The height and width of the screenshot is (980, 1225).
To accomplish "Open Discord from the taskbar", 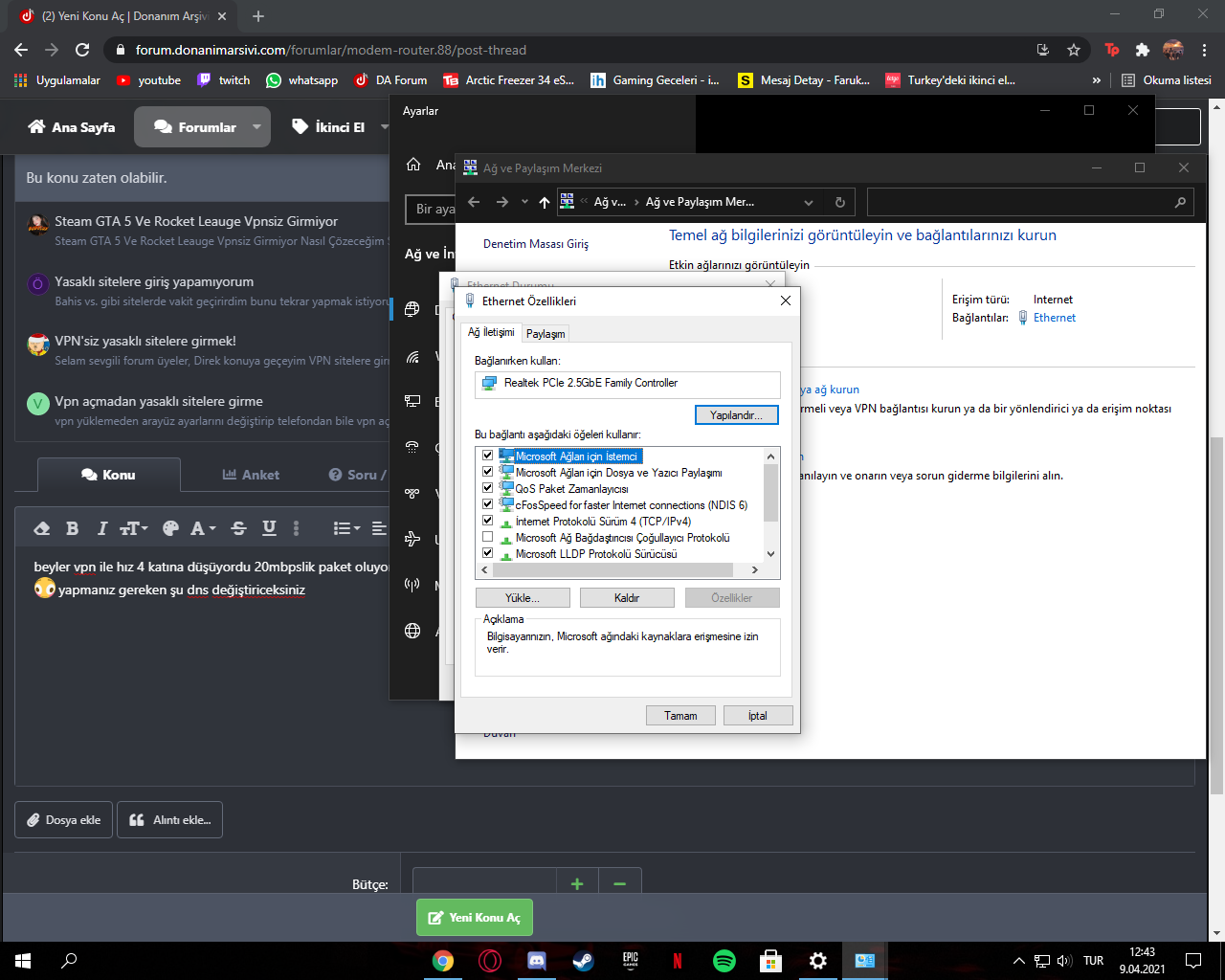I will pos(536,961).
